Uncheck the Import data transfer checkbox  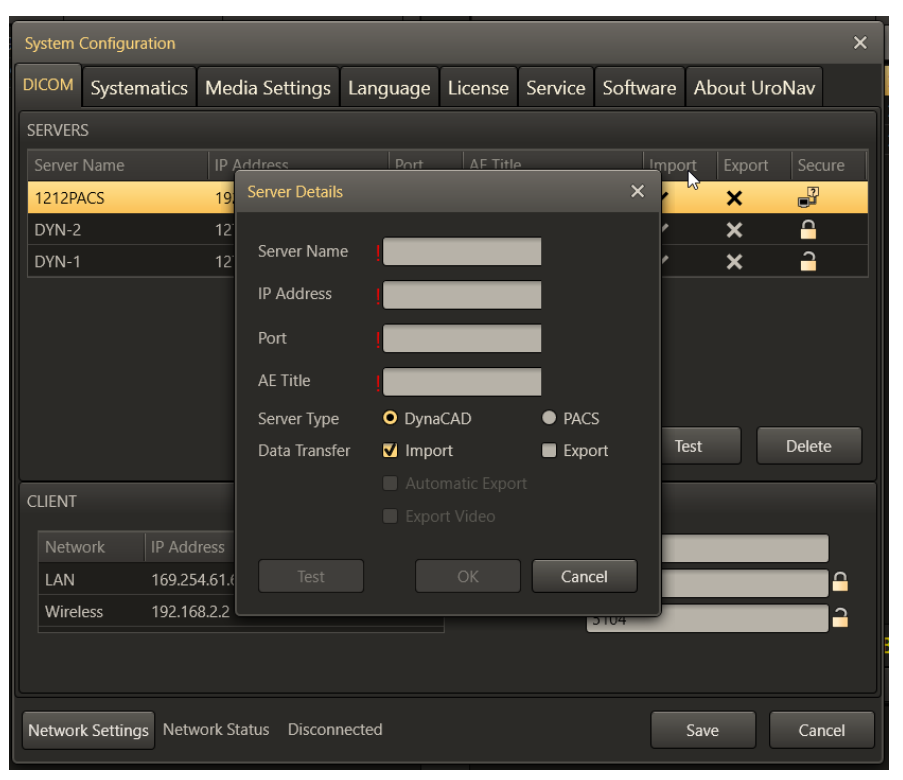click(390, 450)
